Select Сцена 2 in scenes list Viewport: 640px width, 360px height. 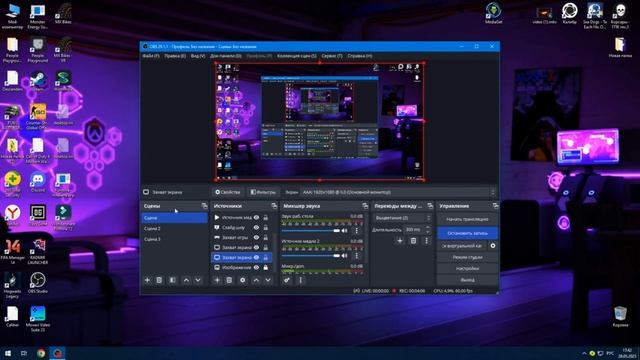(174, 229)
